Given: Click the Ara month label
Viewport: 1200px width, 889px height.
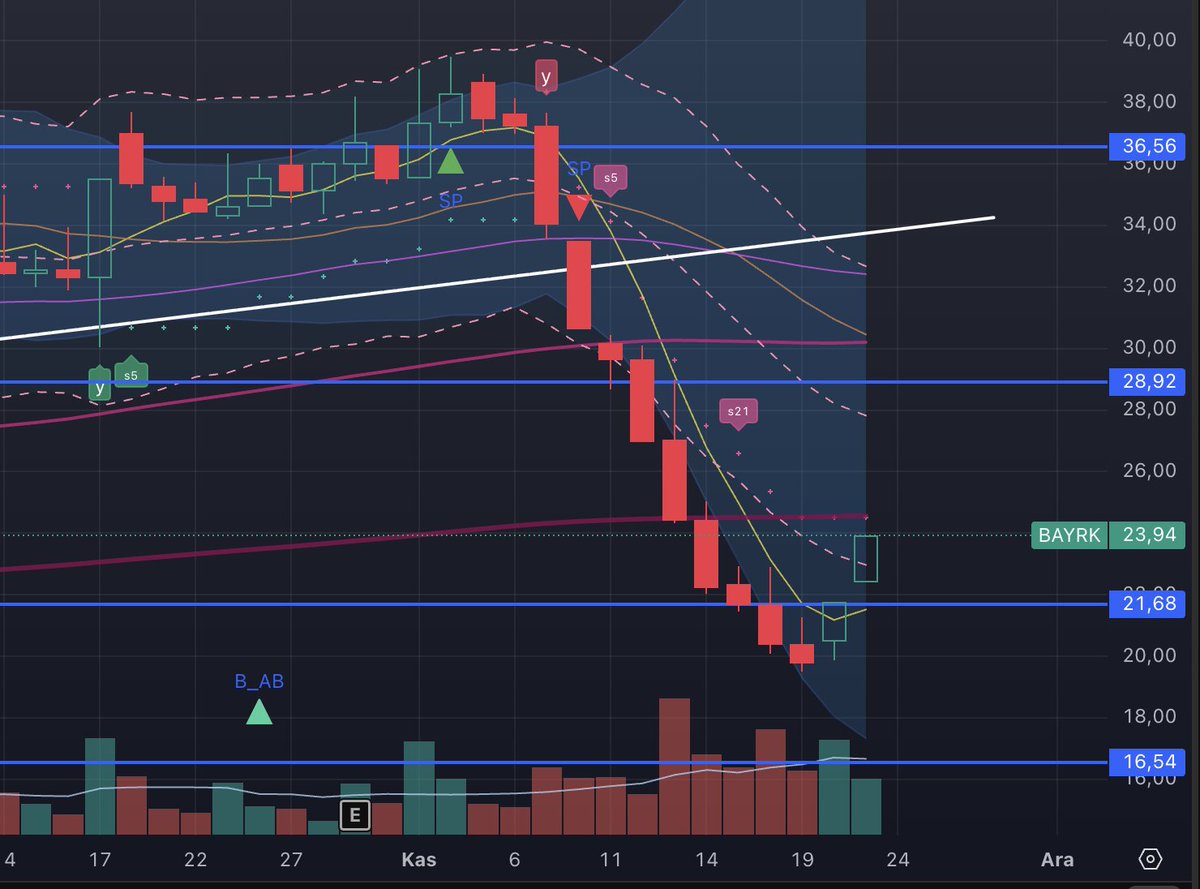Looking at the screenshot, I should 1057,859.
